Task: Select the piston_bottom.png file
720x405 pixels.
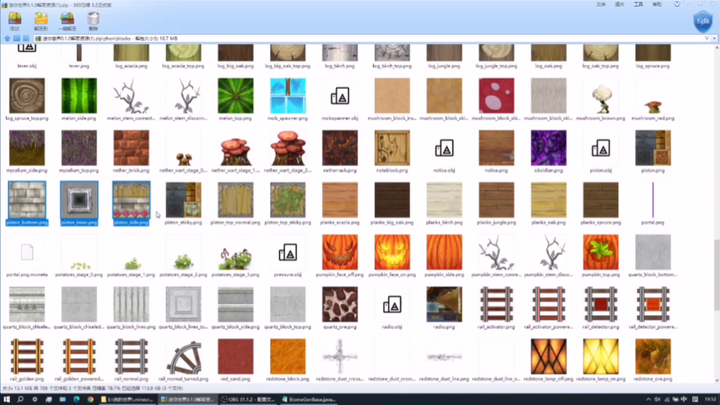Action: (x=27, y=203)
